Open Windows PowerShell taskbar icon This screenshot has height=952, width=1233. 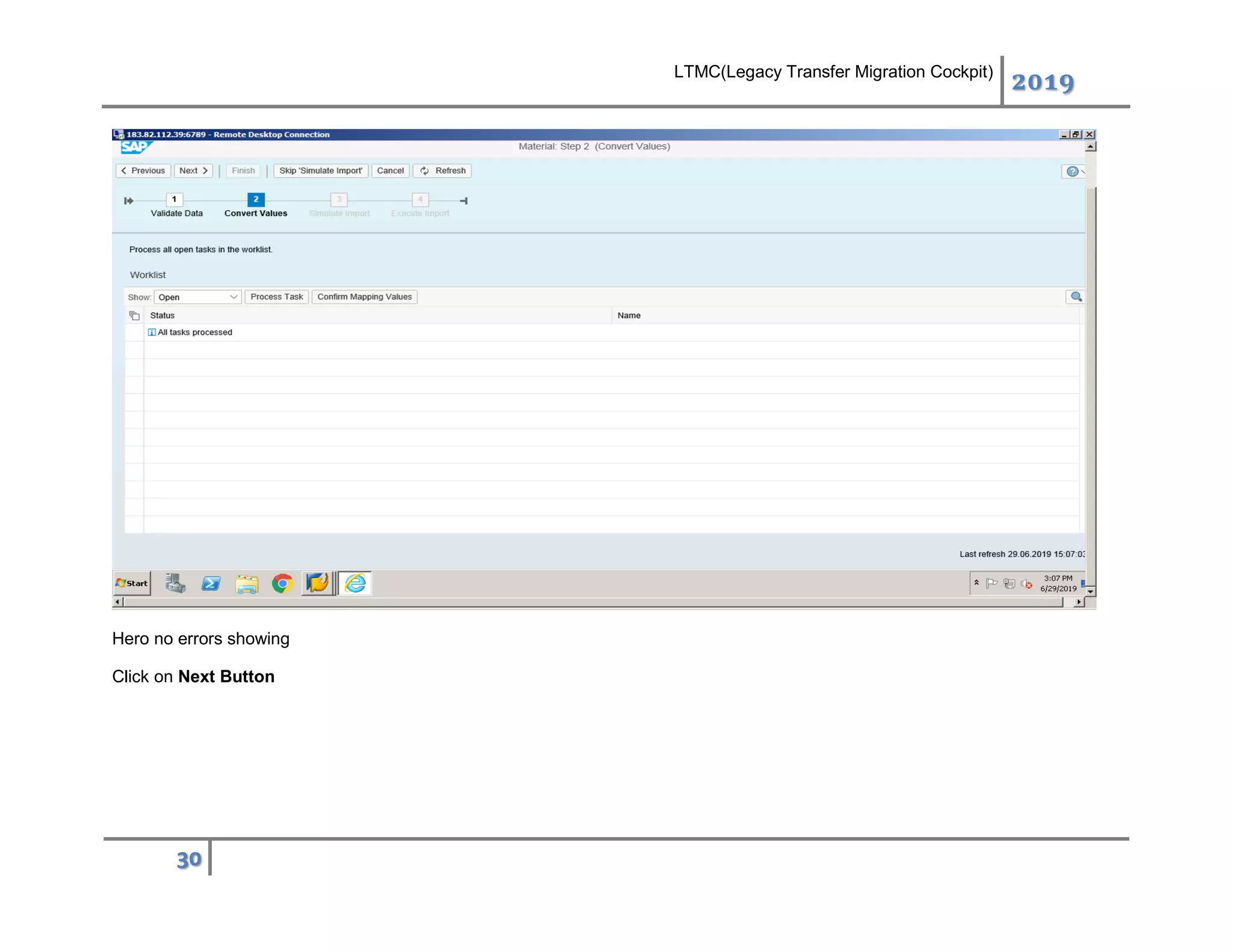(x=211, y=583)
